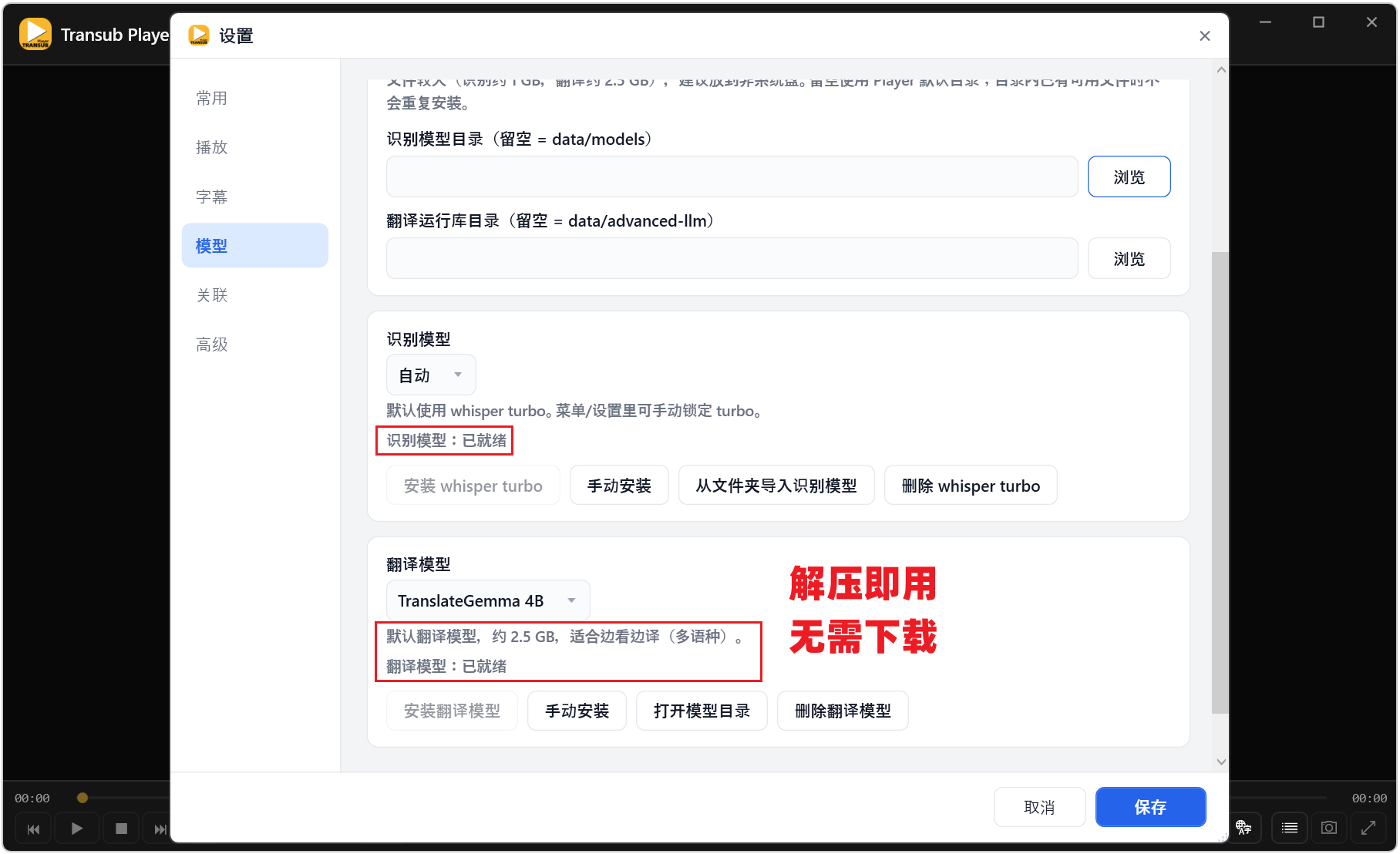Click 手动安装 for the recognition model

(619, 486)
